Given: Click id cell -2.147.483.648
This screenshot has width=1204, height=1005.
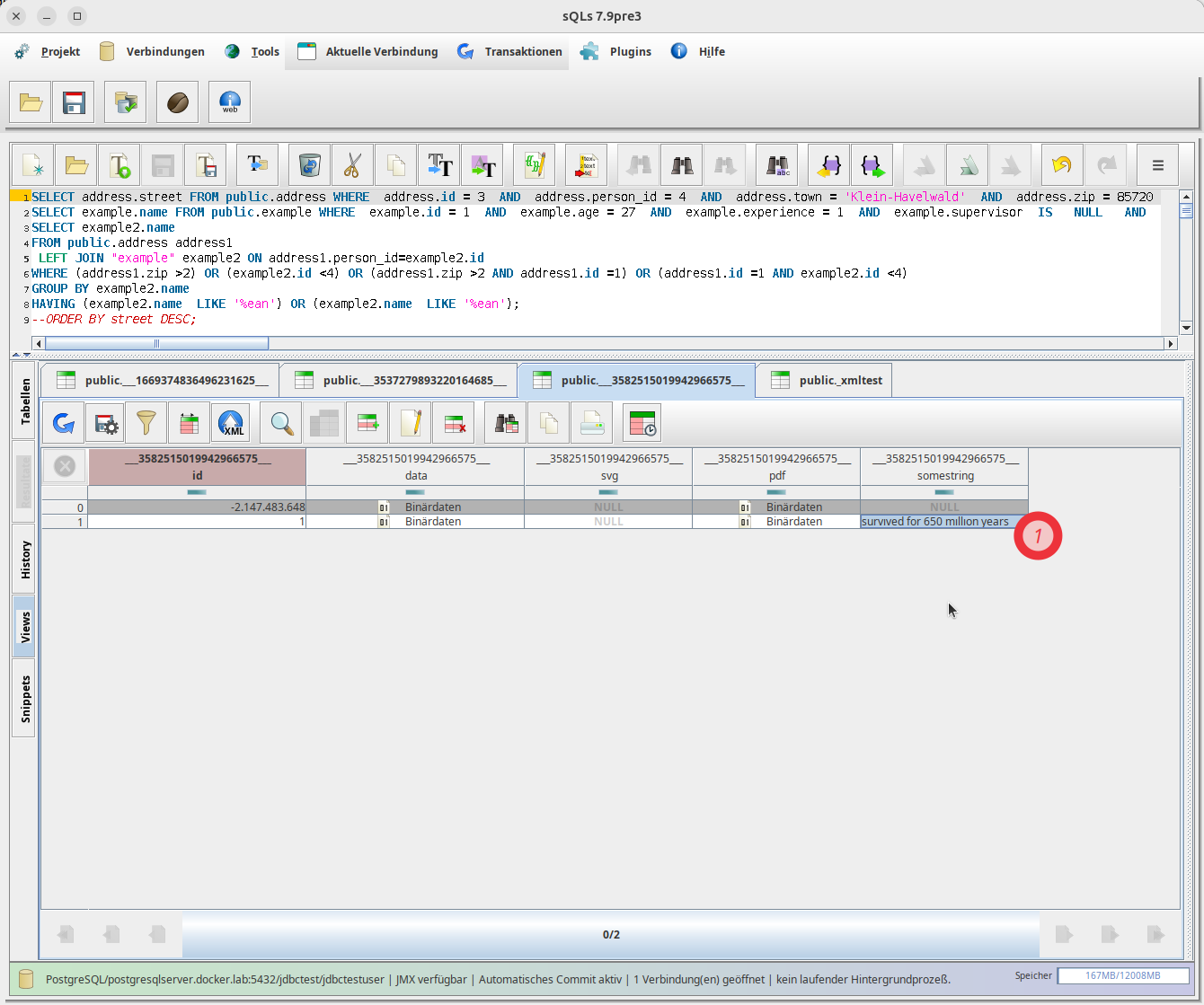Looking at the screenshot, I should click(x=197, y=507).
